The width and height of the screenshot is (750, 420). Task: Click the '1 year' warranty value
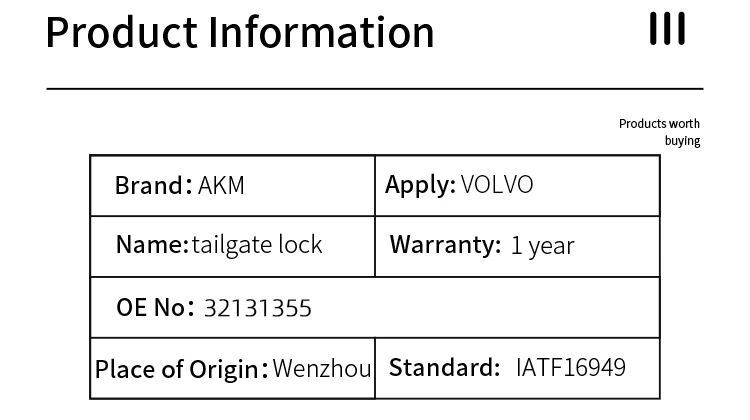(x=542, y=246)
